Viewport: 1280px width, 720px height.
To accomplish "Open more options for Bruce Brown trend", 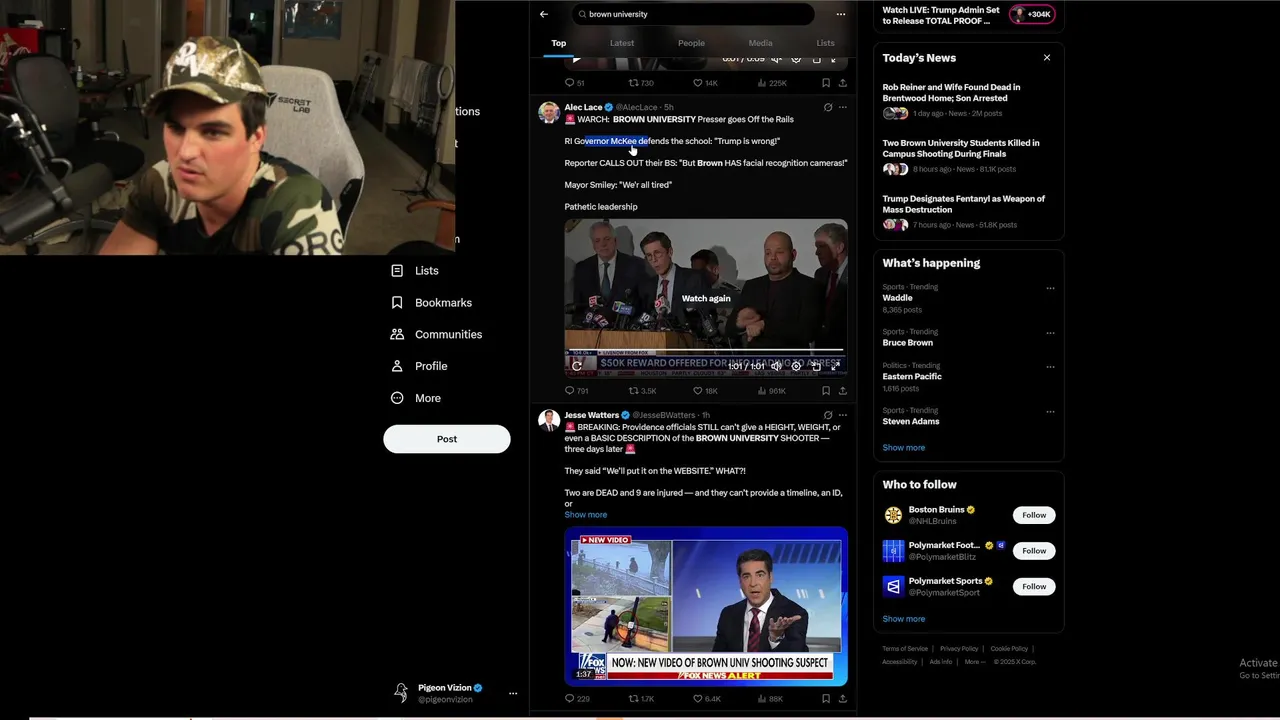I will 1050,333.
